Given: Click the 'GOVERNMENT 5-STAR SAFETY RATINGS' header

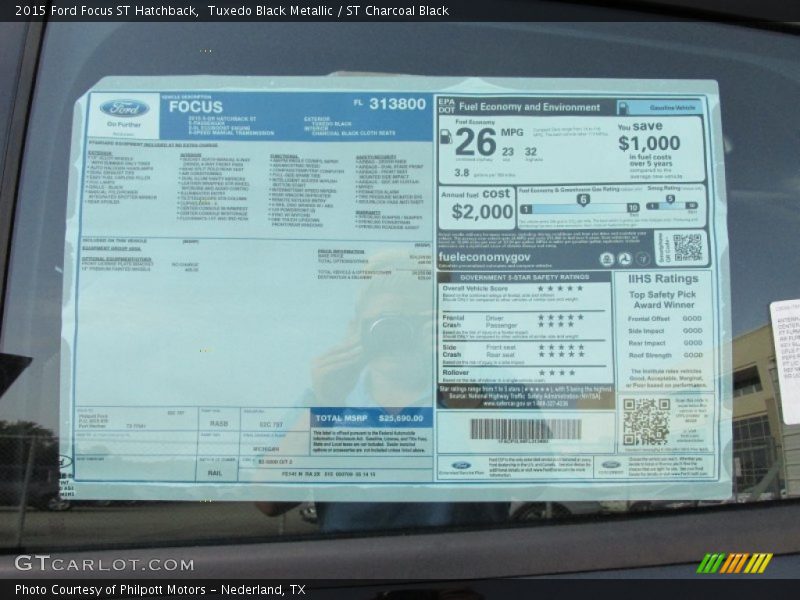Looking at the screenshot, I should coord(524,277).
